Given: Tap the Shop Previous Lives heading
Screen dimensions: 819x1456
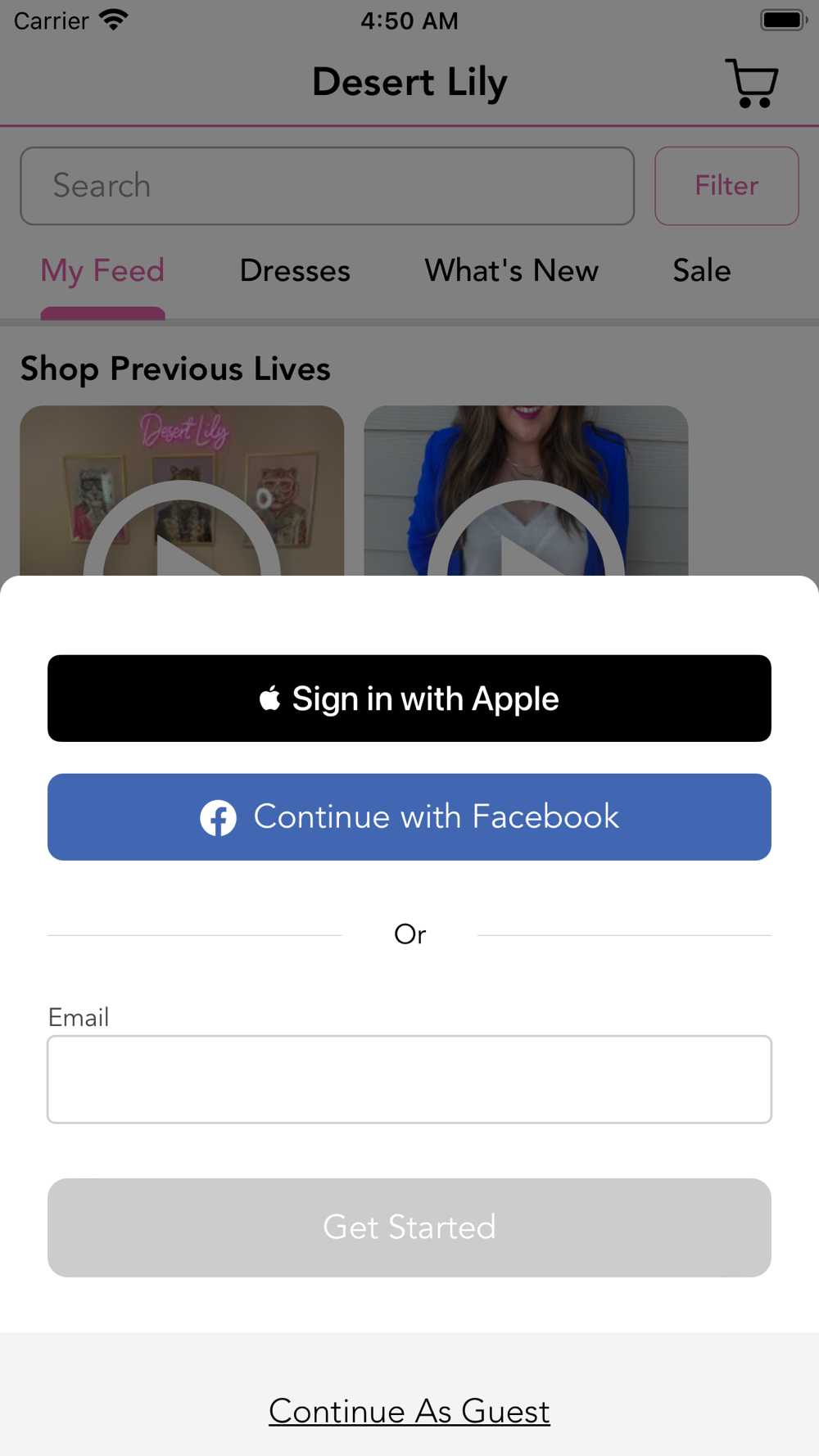Looking at the screenshot, I should pyautogui.click(x=175, y=369).
